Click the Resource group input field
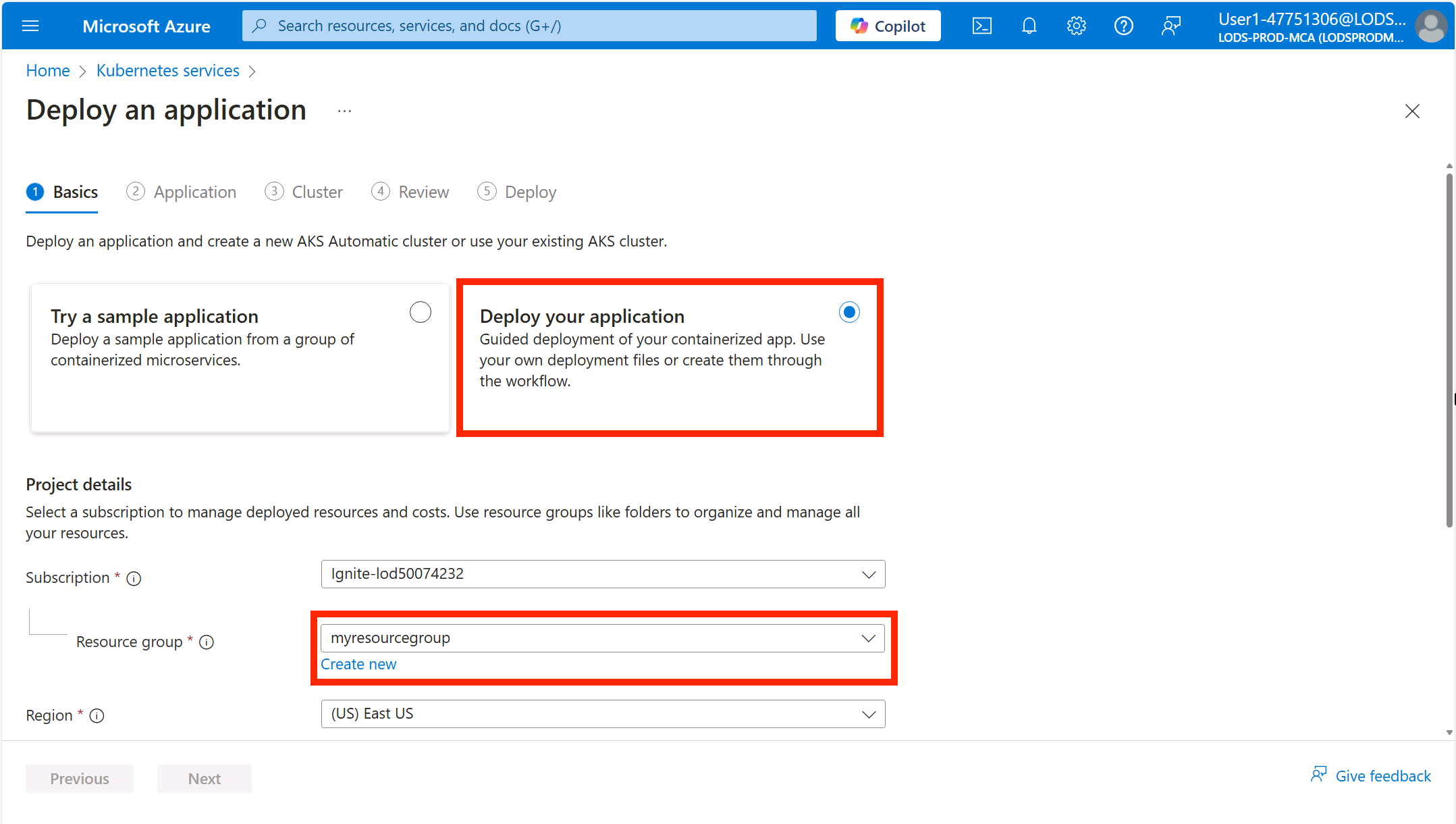1456x824 pixels. coord(601,637)
